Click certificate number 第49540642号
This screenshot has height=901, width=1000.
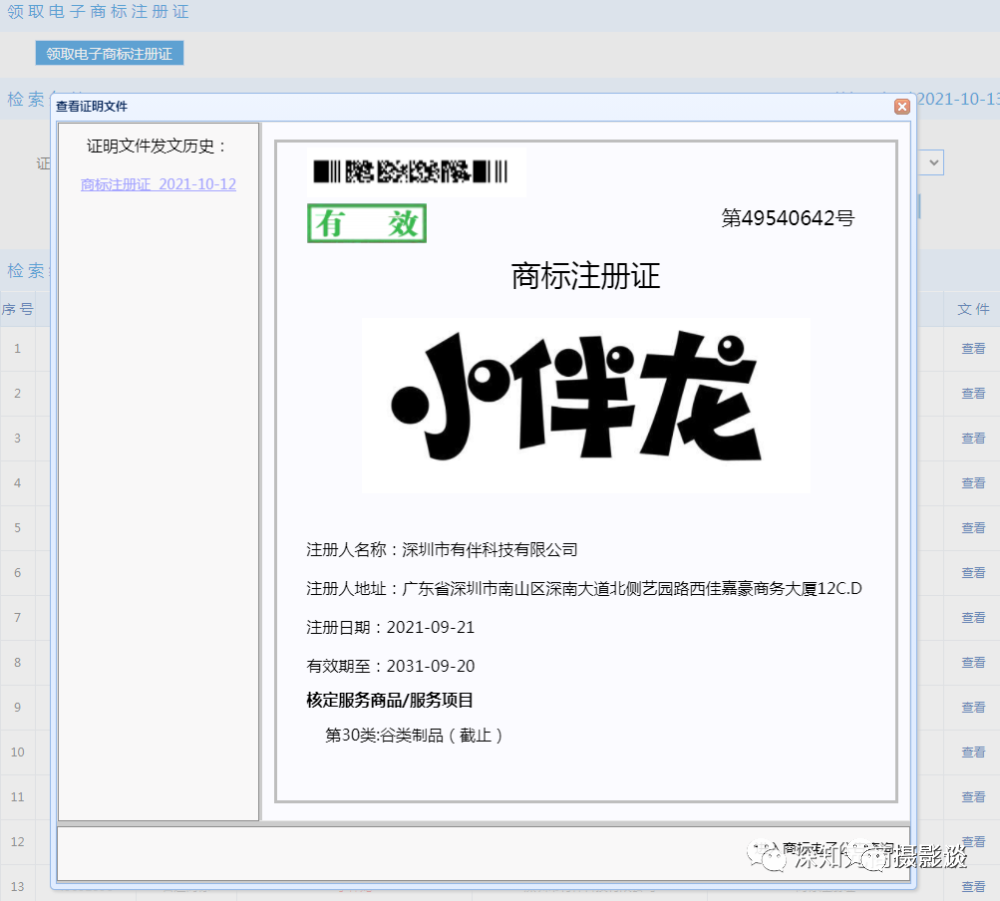tap(788, 218)
